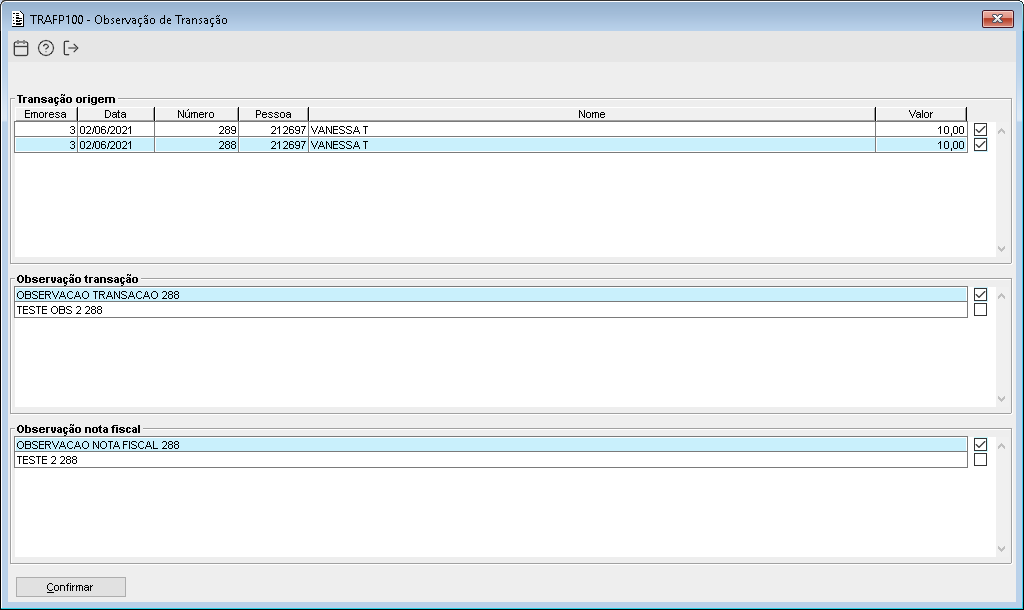Image resolution: width=1024 pixels, height=610 pixels.
Task: Click the TRAFP100 document title icon
Action: coord(18,20)
